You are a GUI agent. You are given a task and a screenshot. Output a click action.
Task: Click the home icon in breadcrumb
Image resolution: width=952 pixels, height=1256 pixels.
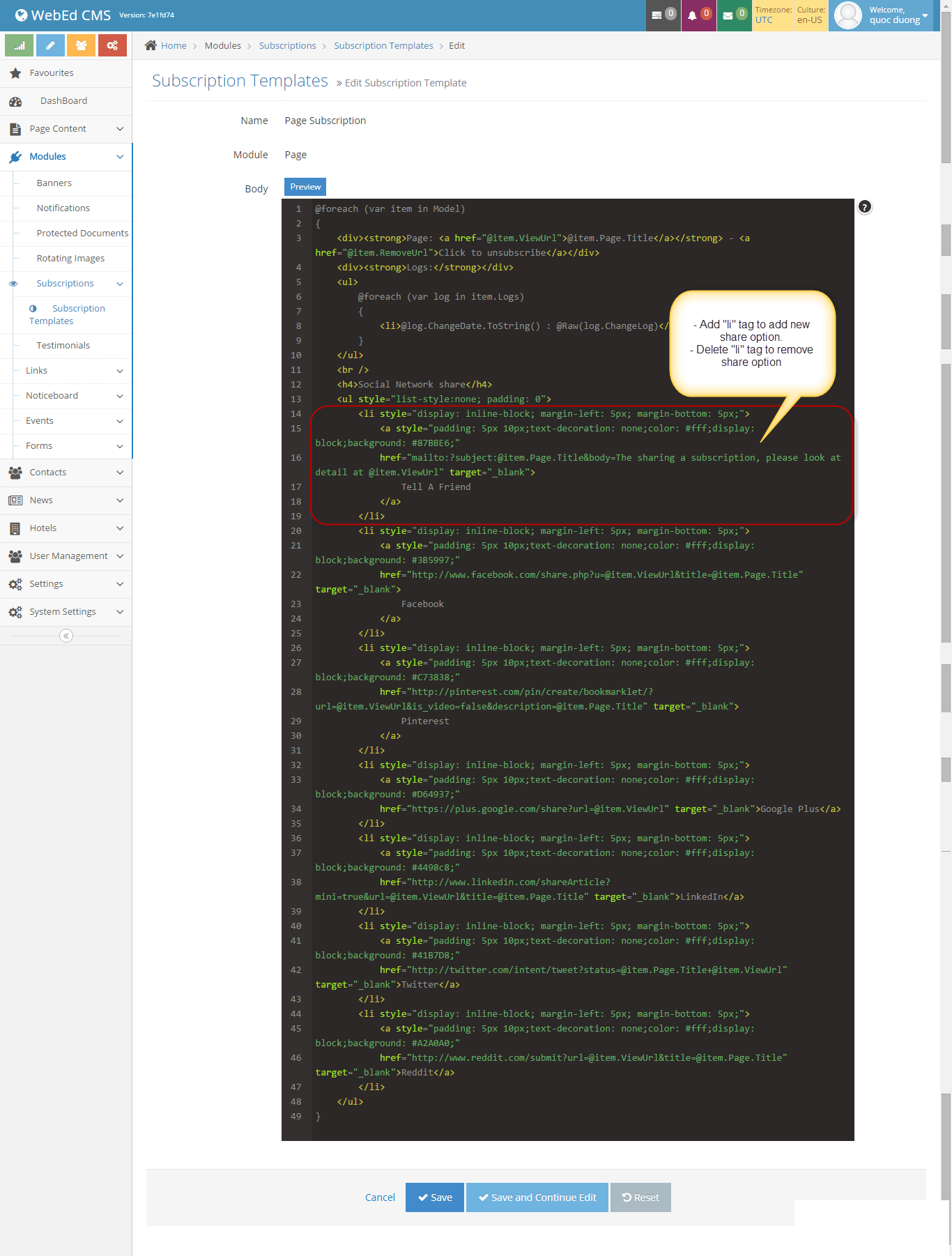coord(151,46)
